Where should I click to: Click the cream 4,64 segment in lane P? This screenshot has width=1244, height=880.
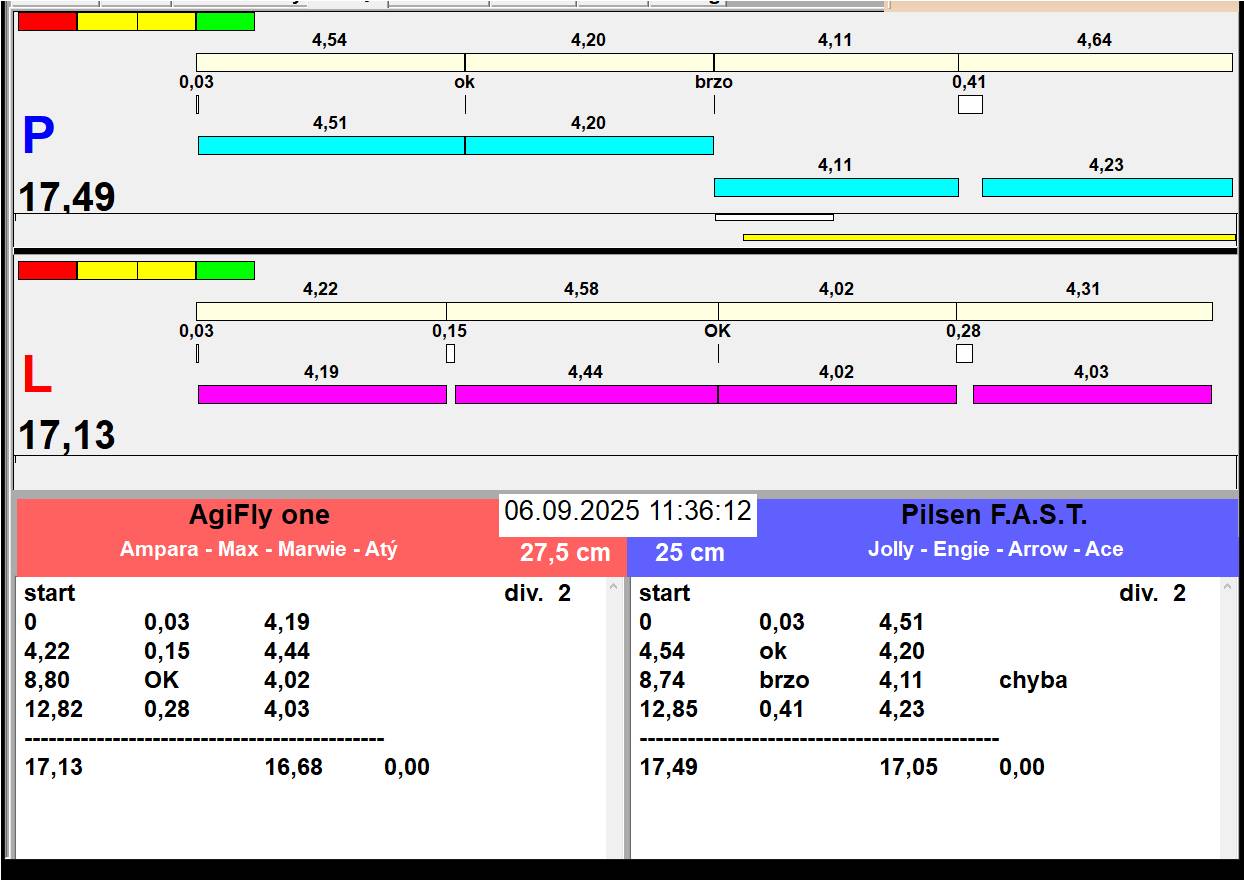click(x=1095, y=62)
